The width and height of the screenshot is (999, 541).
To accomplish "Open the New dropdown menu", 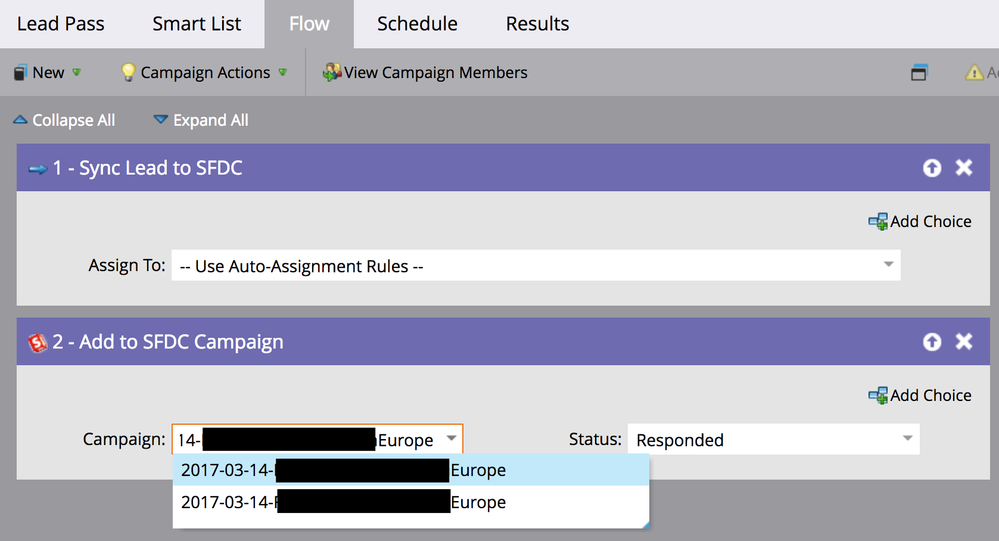I will click(x=48, y=73).
